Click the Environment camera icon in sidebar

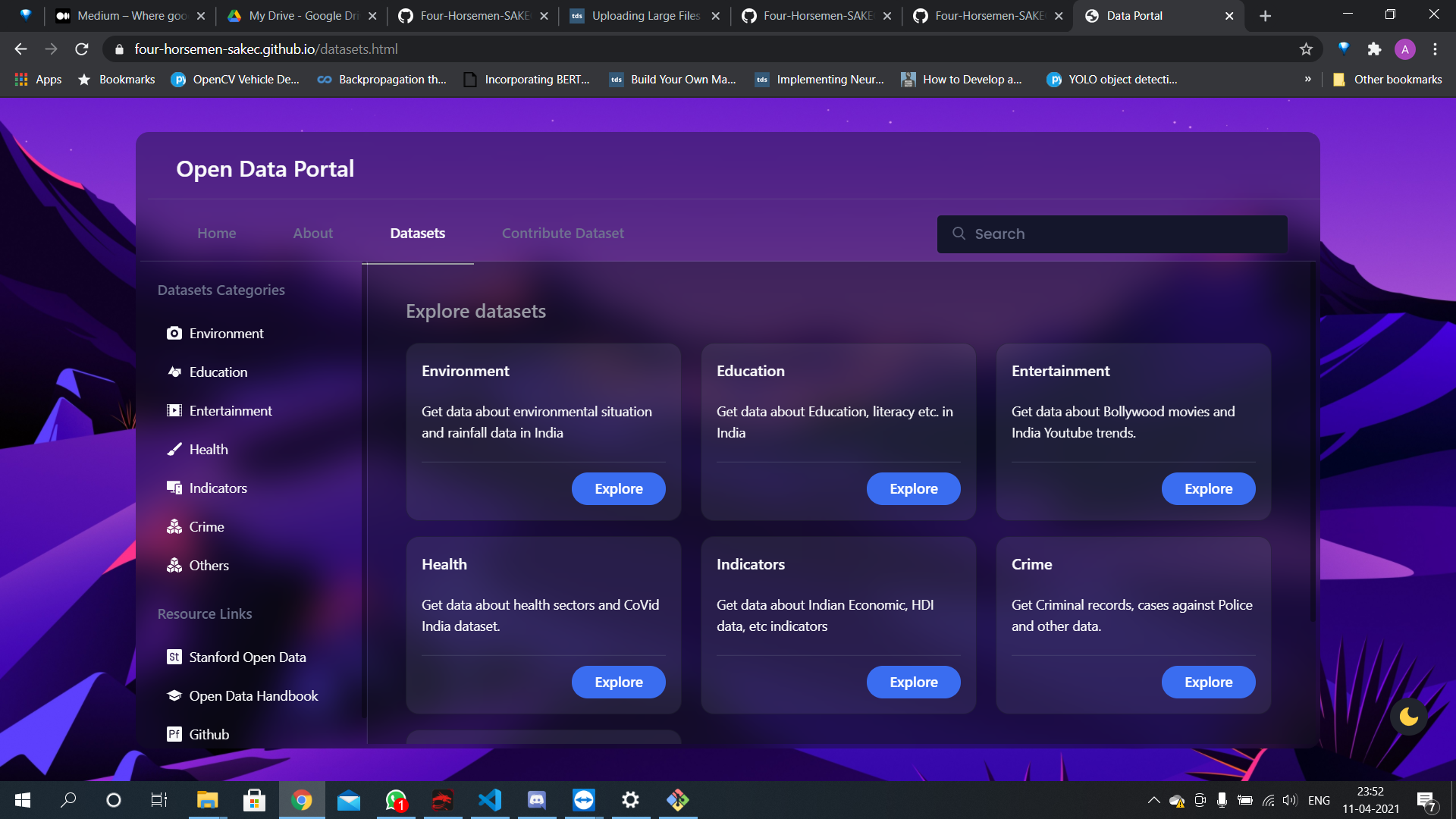tap(174, 334)
